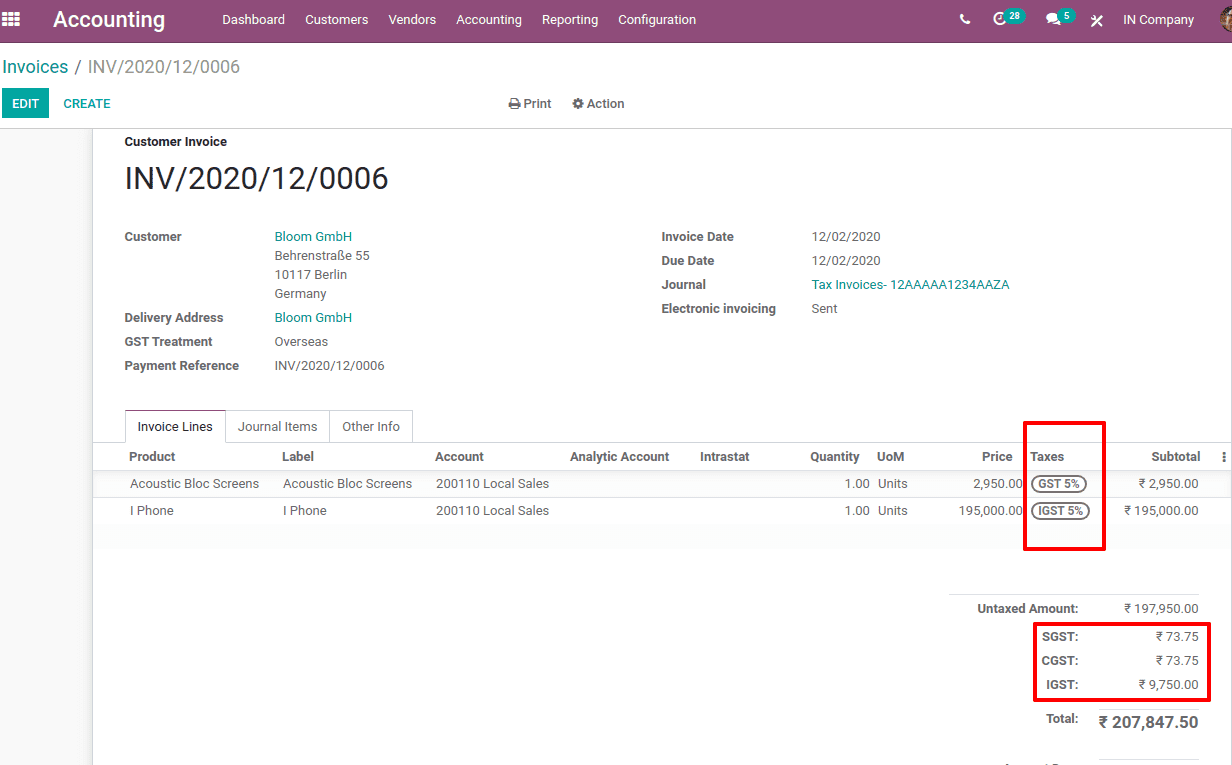Open the Action dropdown
The image size is (1232, 765).
pyautogui.click(x=598, y=104)
